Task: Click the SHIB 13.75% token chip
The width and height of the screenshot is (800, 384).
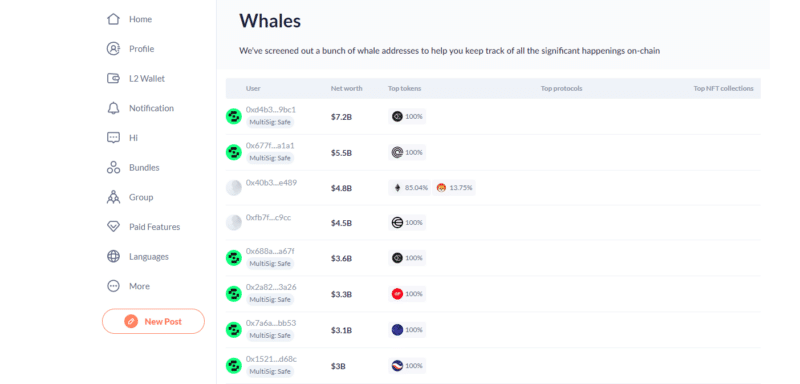Action: click(x=454, y=188)
